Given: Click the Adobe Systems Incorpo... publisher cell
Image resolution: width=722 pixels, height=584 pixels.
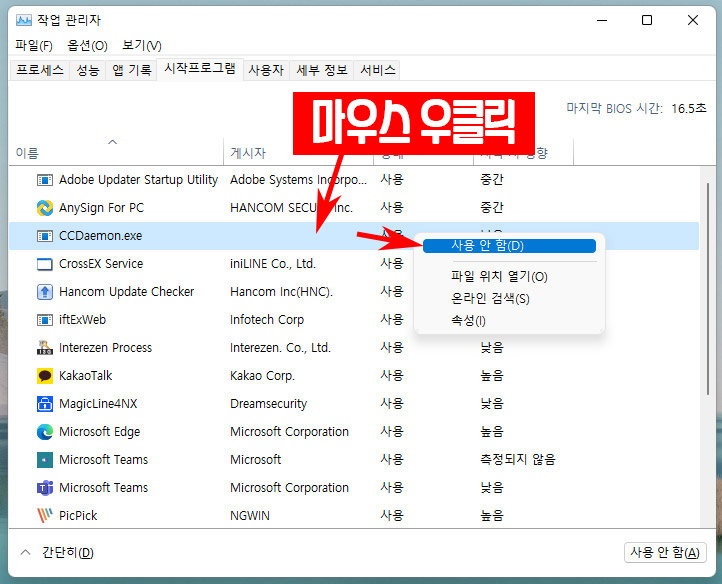Looking at the screenshot, I should click(298, 180).
